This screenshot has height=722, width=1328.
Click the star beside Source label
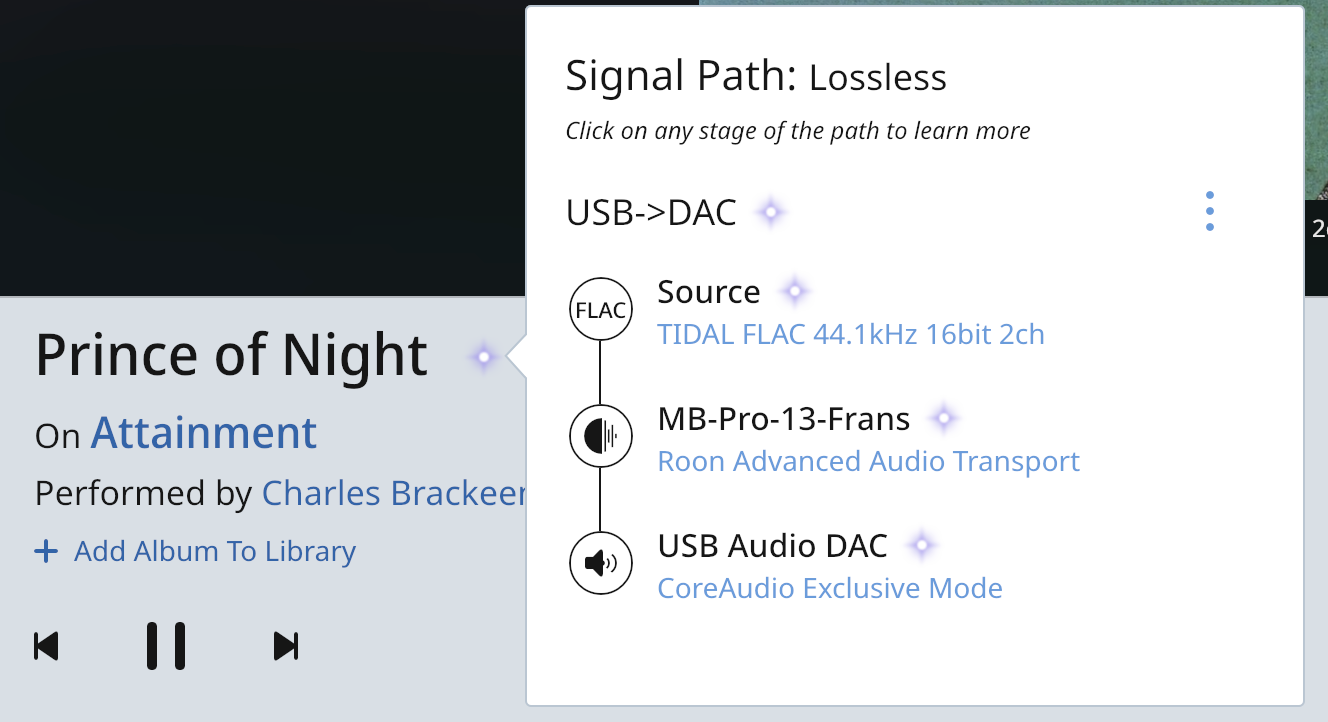[794, 292]
